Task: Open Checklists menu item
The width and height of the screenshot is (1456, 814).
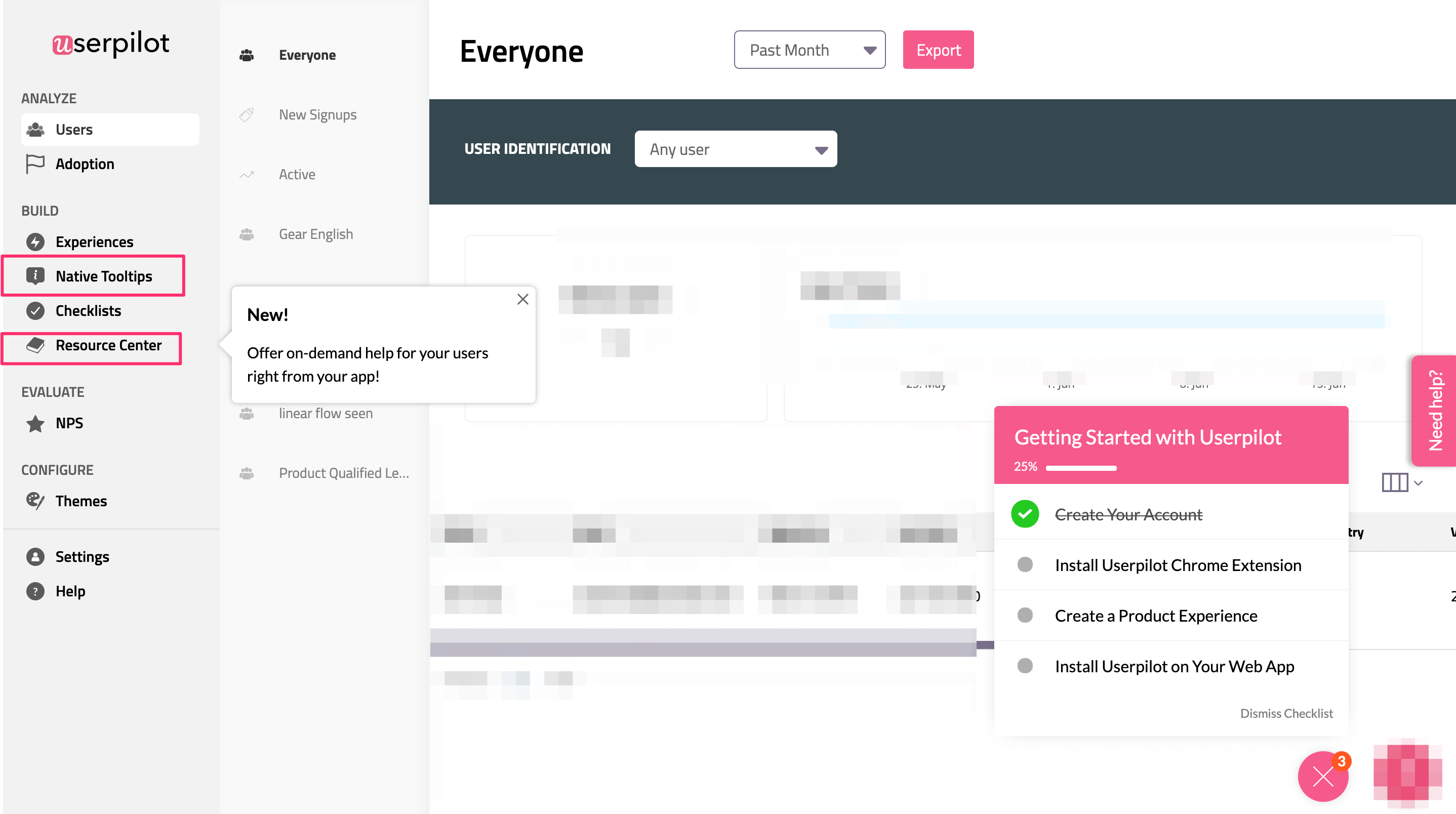Action: (x=88, y=310)
